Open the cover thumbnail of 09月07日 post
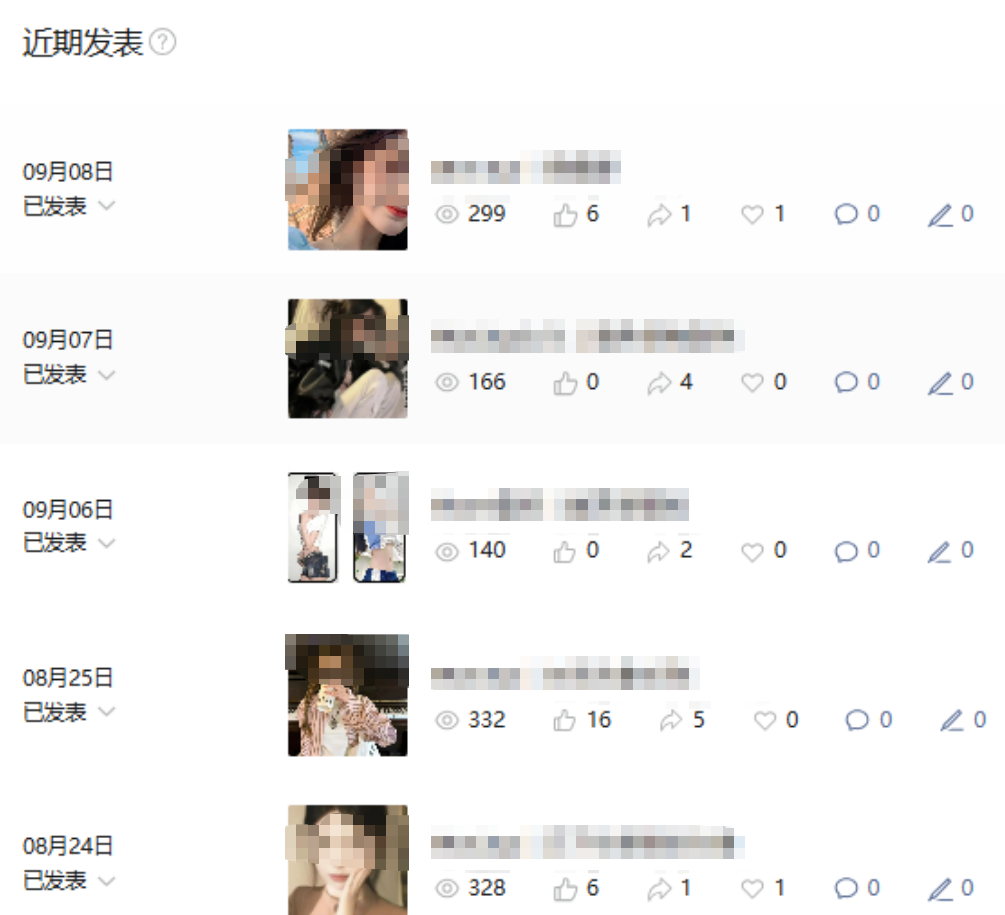The image size is (1005, 915). [x=347, y=358]
